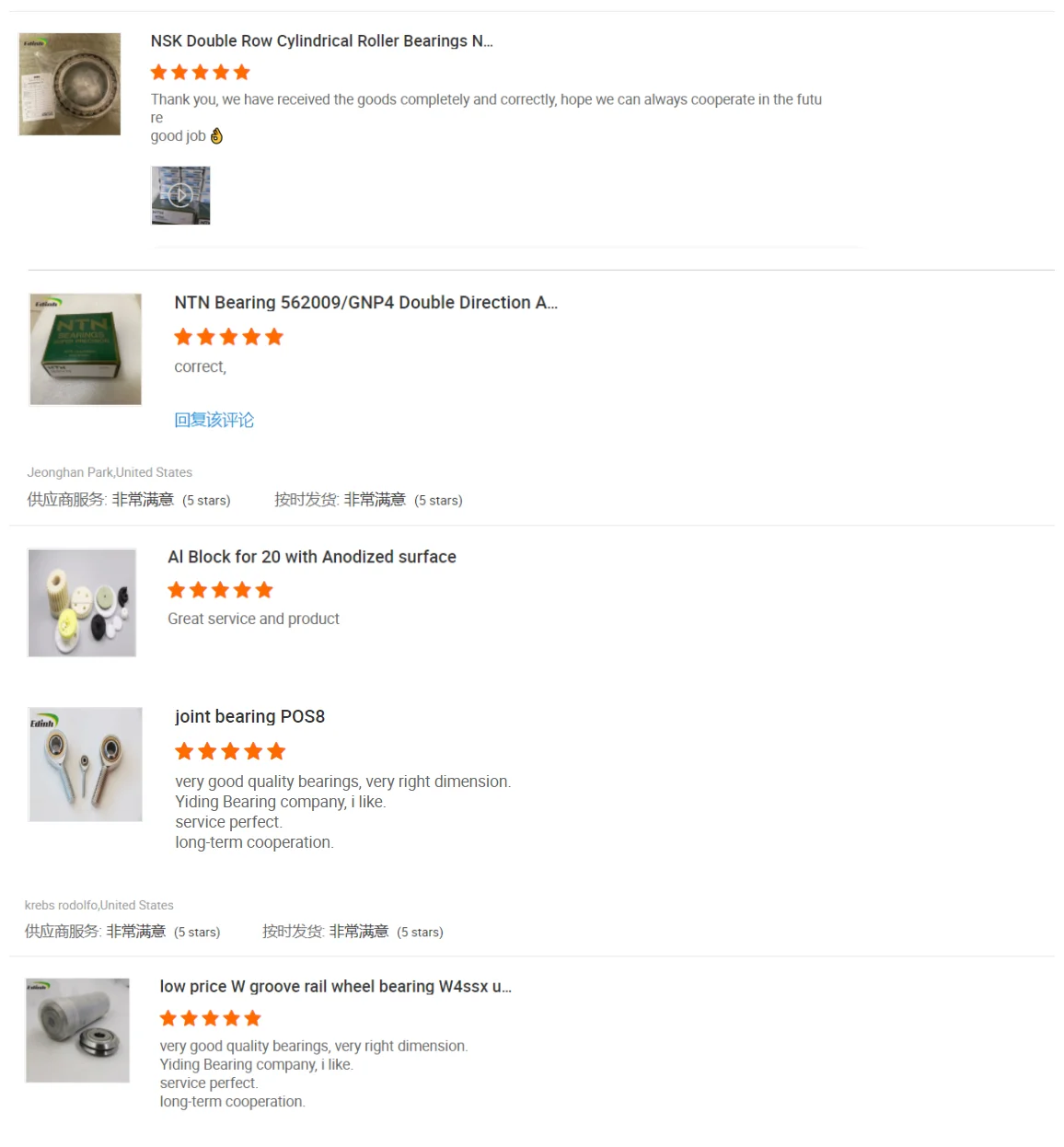Click the NSK Double Row Cylindrical Roller title
This screenshot has width=1064, height=1147.
(x=322, y=41)
